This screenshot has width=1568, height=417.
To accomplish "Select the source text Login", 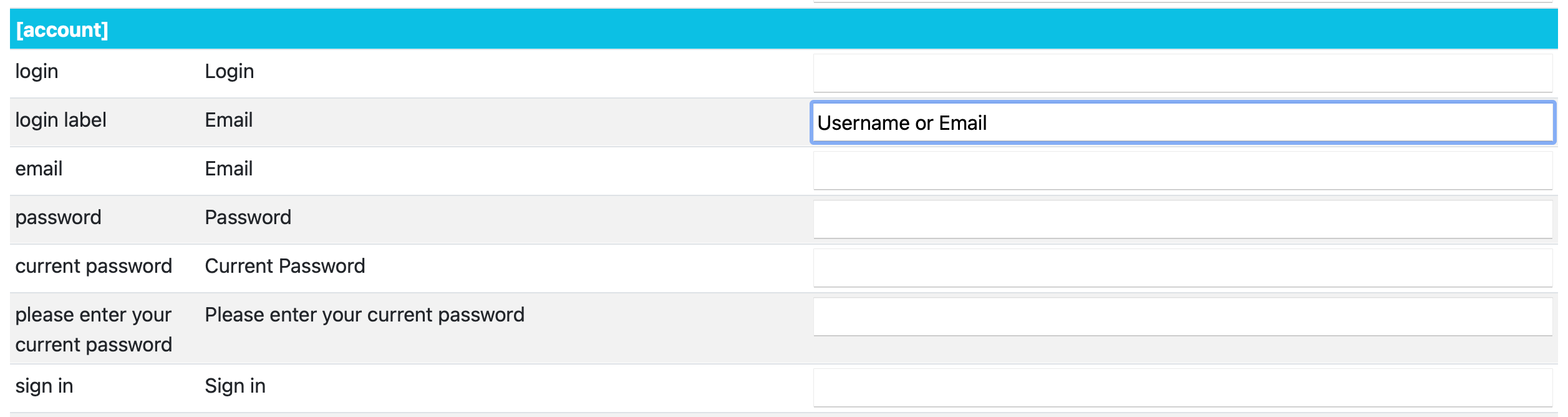I will coord(230,71).
